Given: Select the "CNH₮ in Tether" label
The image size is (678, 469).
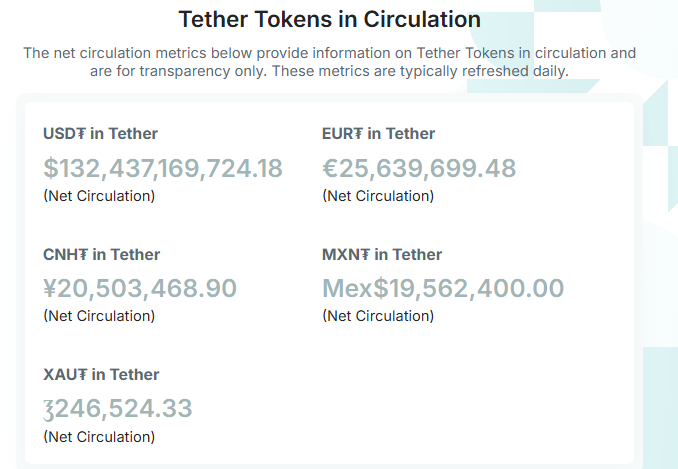Looking at the screenshot, I should [x=101, y=255].
